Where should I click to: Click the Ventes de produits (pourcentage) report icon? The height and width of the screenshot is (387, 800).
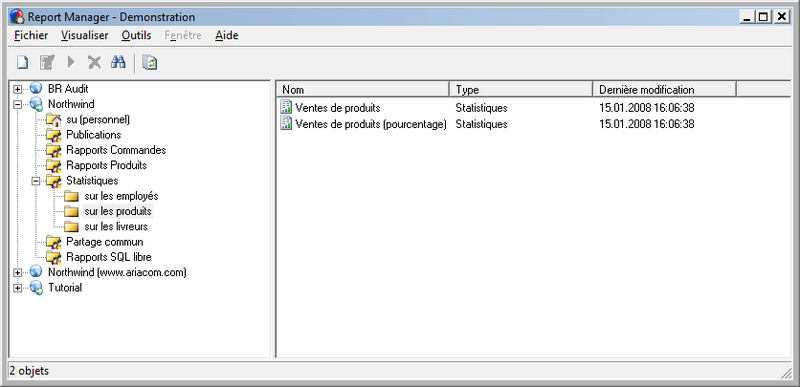(287, 123)
